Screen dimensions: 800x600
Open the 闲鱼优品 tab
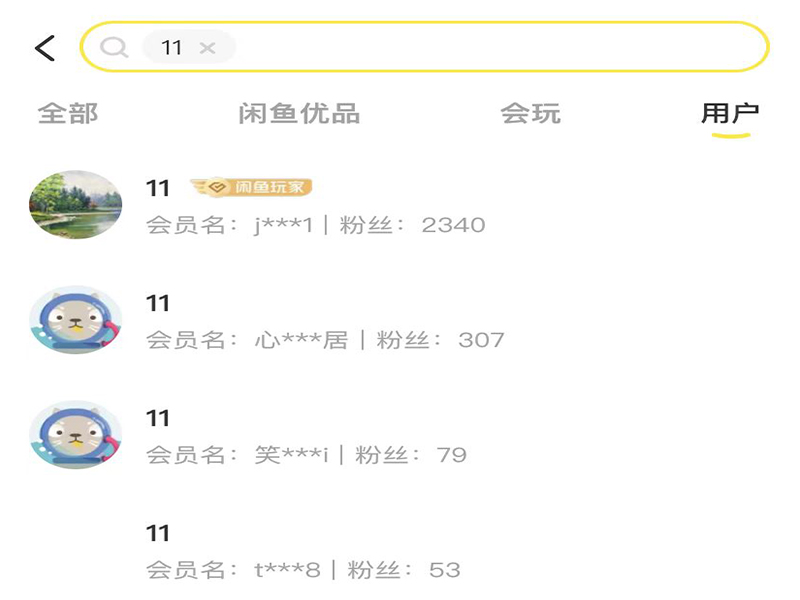[299, 114]
